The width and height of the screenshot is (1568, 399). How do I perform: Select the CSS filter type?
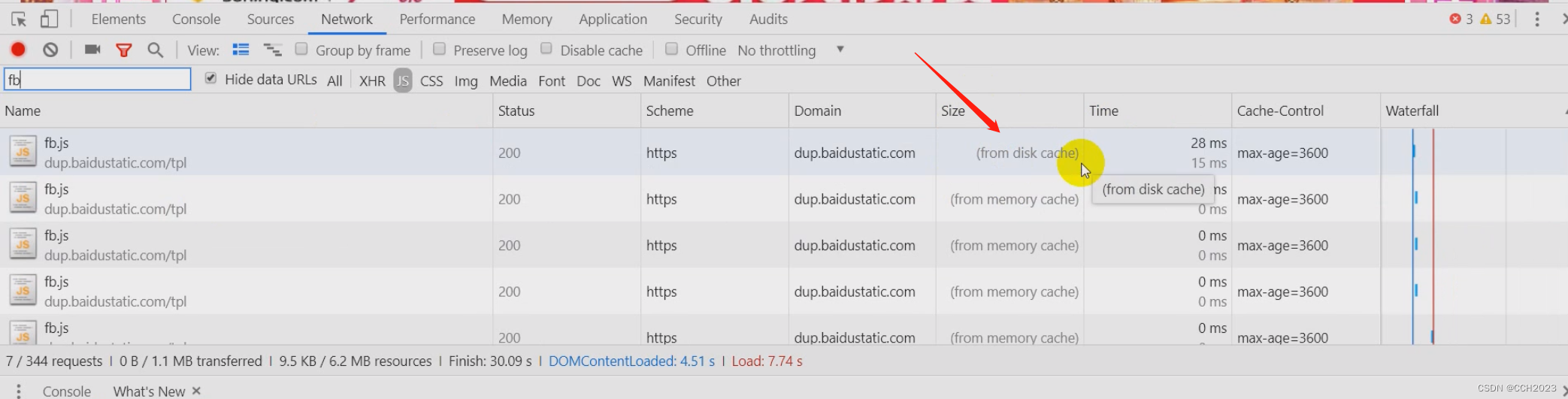(x=431, y=81)
